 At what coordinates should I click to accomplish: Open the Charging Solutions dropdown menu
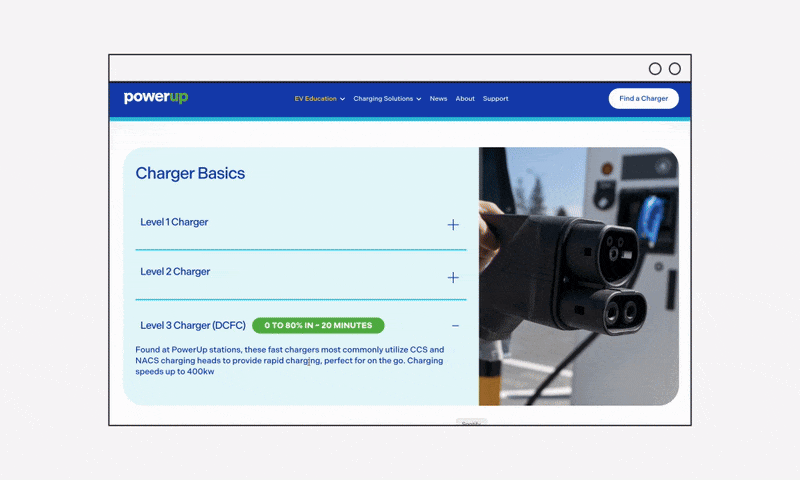click(x=382, y=99)
